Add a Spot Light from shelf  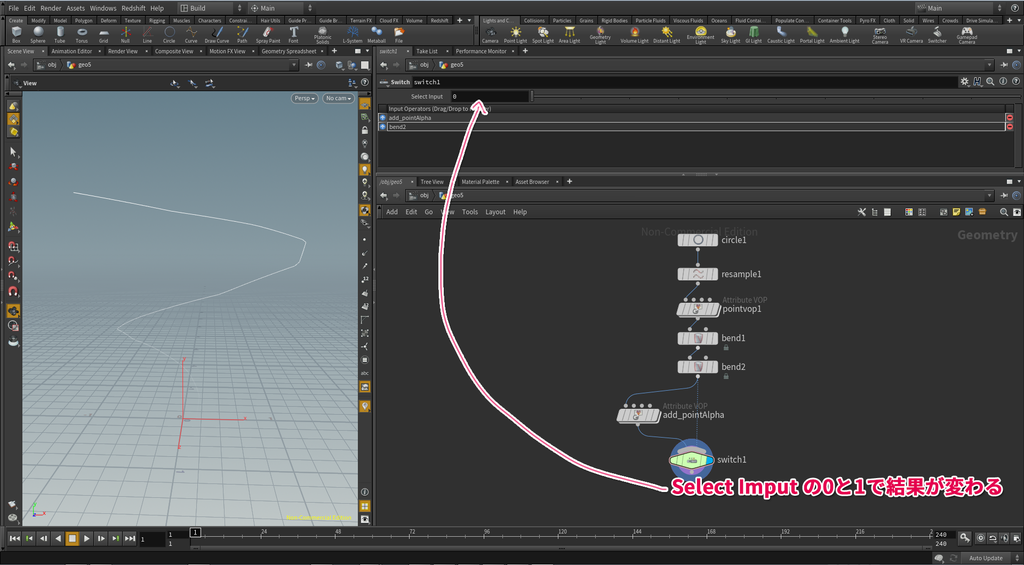pos(543,35)
